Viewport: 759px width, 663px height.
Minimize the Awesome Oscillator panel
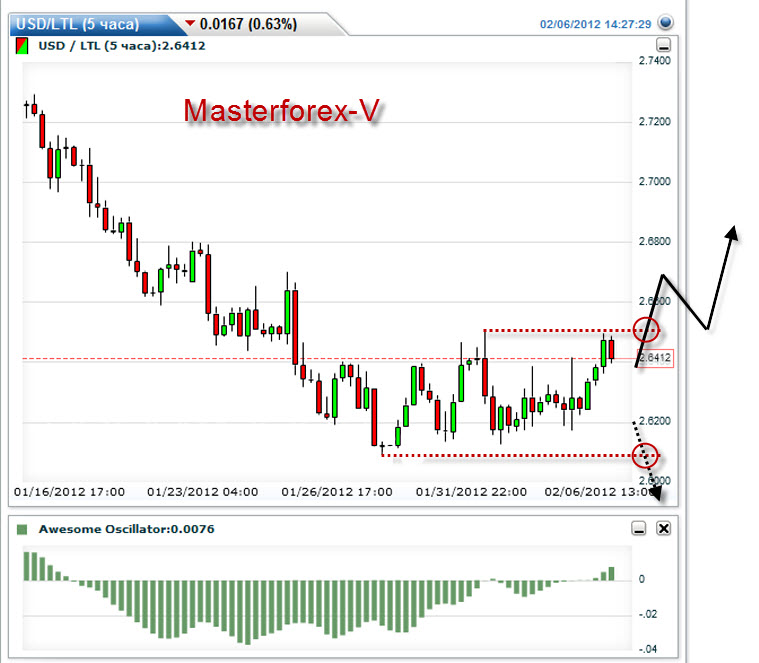point(639,528)
